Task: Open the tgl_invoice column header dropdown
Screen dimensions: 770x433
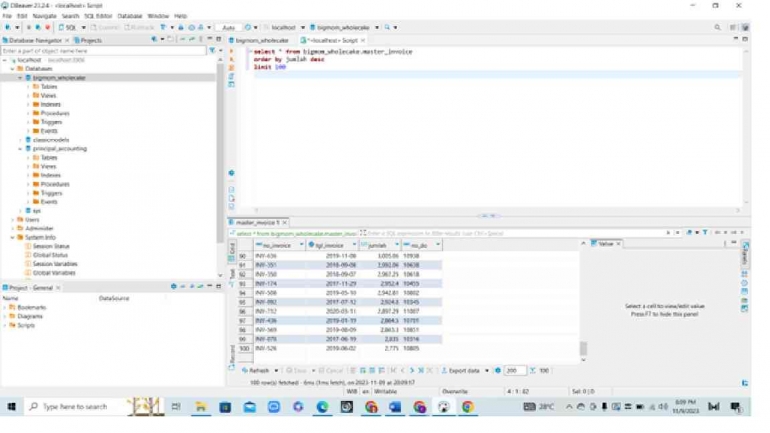Action: click(354, 244)
